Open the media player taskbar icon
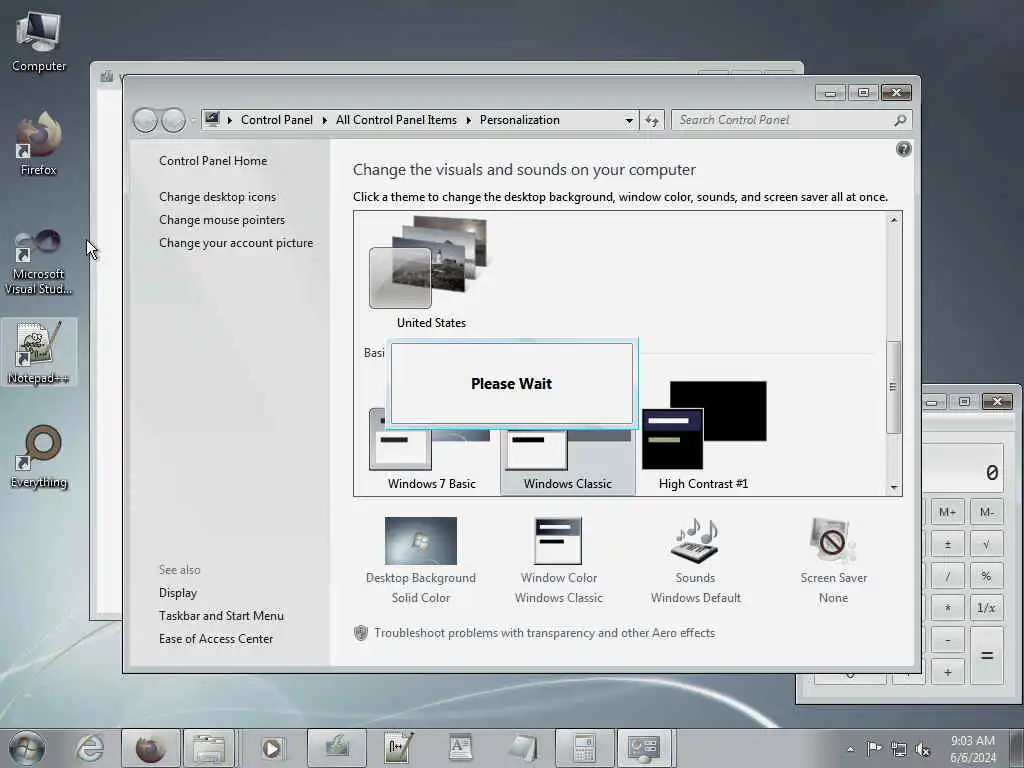This screenshot has height=768, width=1024. pyautogui.click(x=271, y=748)
